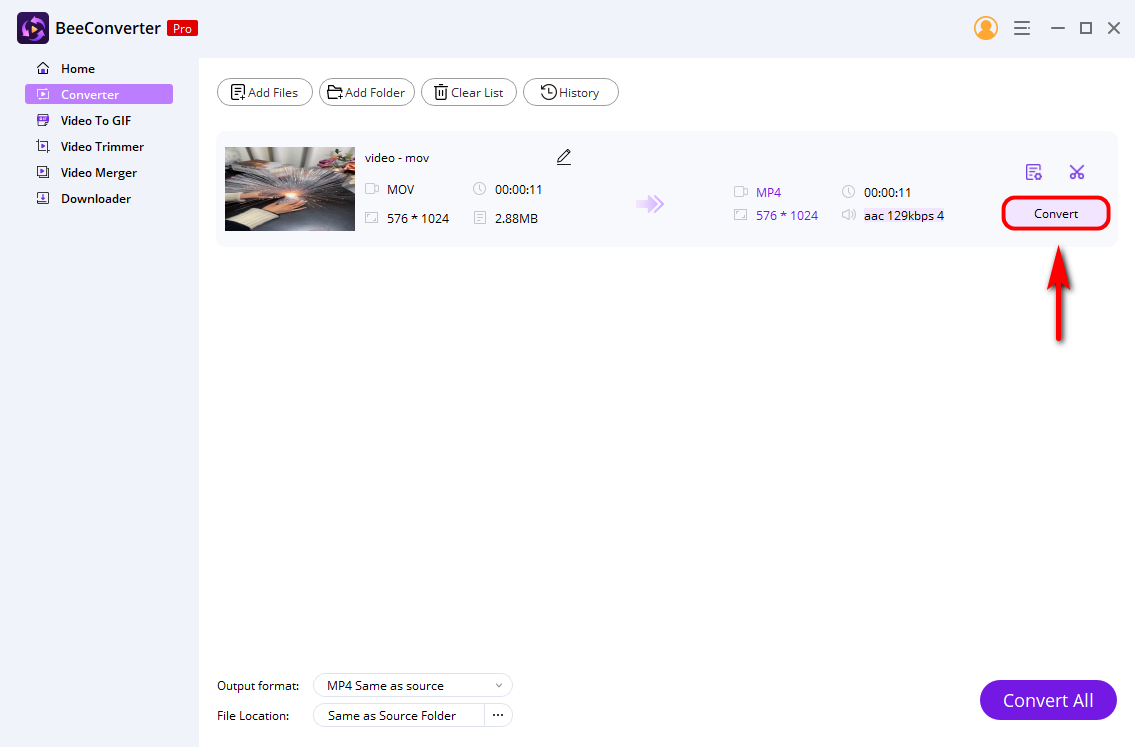This screenshot has width=1135, height=747.
Task: Click the video - mov thumbnail
Action: [x=290, y=189]
